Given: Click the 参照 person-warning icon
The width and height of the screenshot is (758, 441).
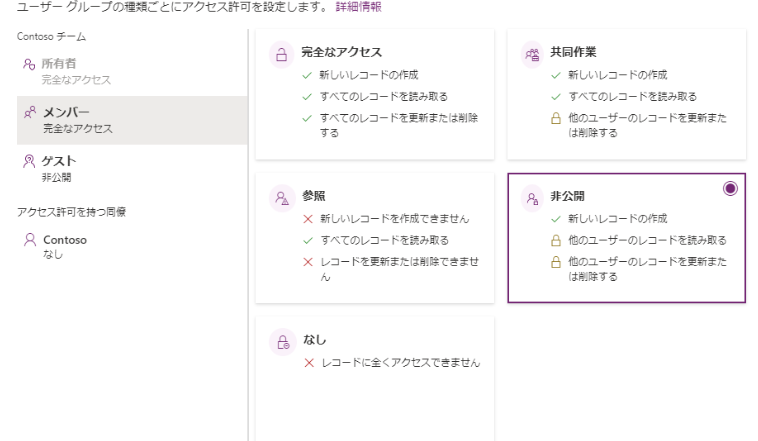Looking at the screenshot, I should [x=282, y=198].
